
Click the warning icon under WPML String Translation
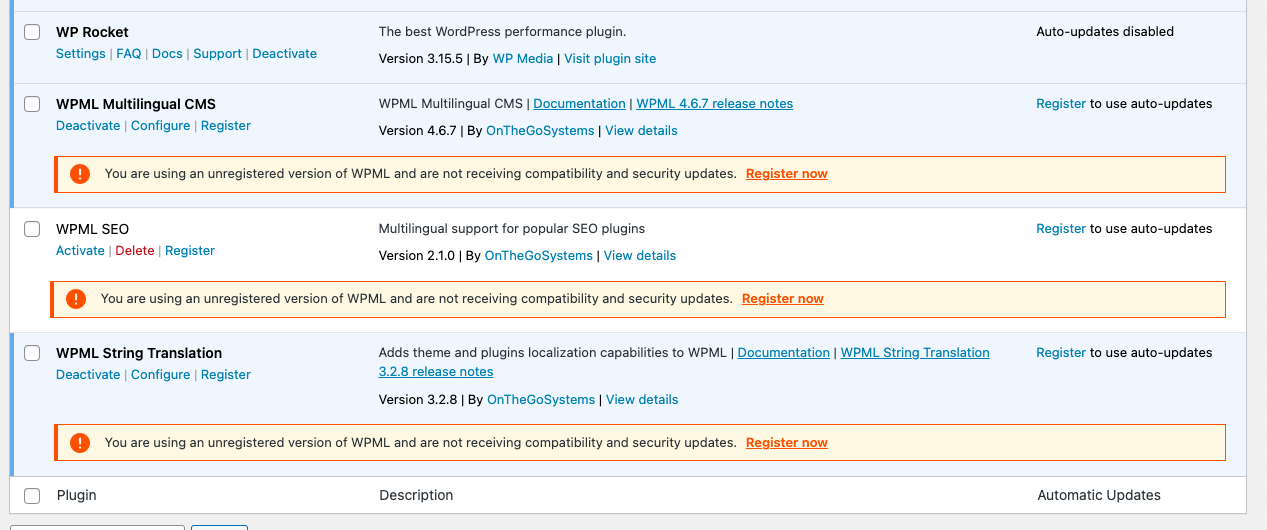[x=80, y=443]
